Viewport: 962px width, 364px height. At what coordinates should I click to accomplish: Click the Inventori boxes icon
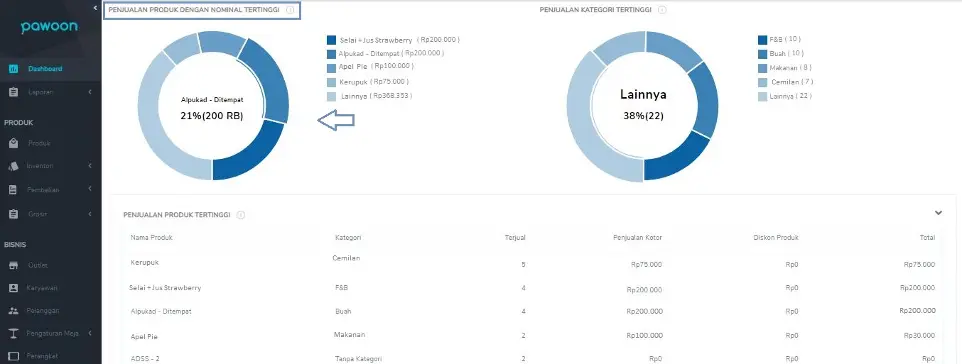(13, 166)
